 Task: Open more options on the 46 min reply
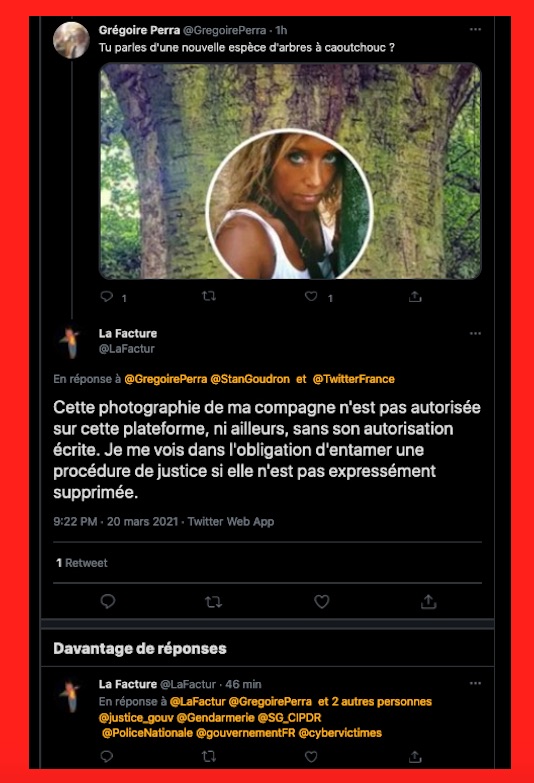(x=475, y=683)
